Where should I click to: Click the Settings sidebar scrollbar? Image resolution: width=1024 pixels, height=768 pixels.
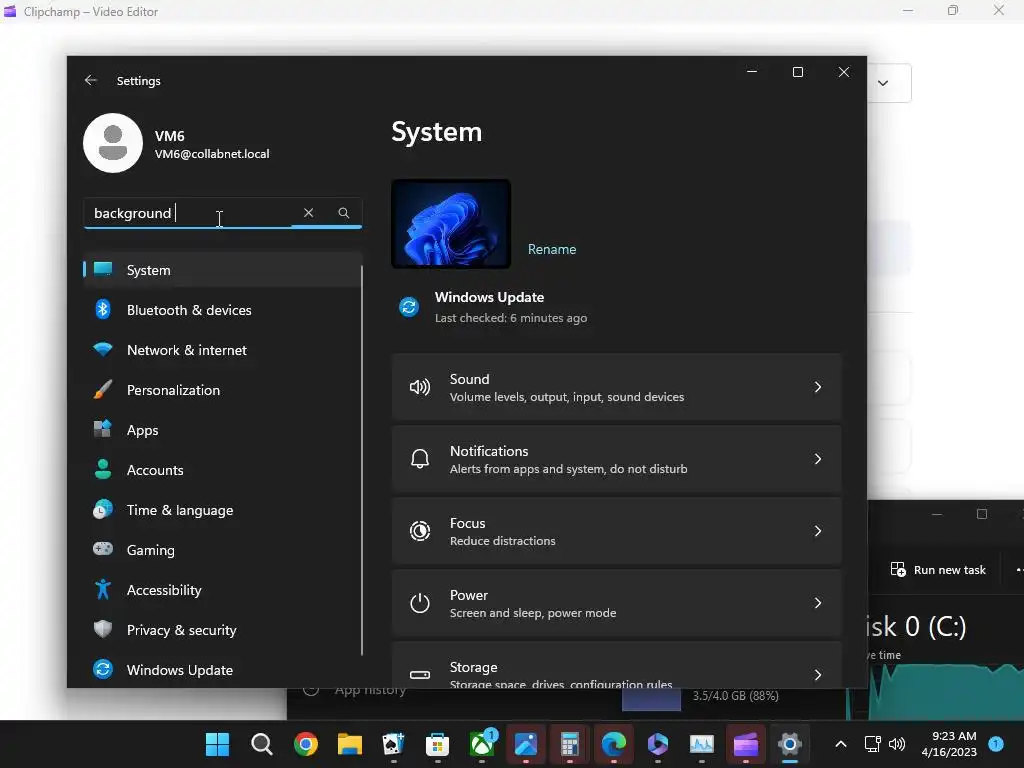pos(362,460)
